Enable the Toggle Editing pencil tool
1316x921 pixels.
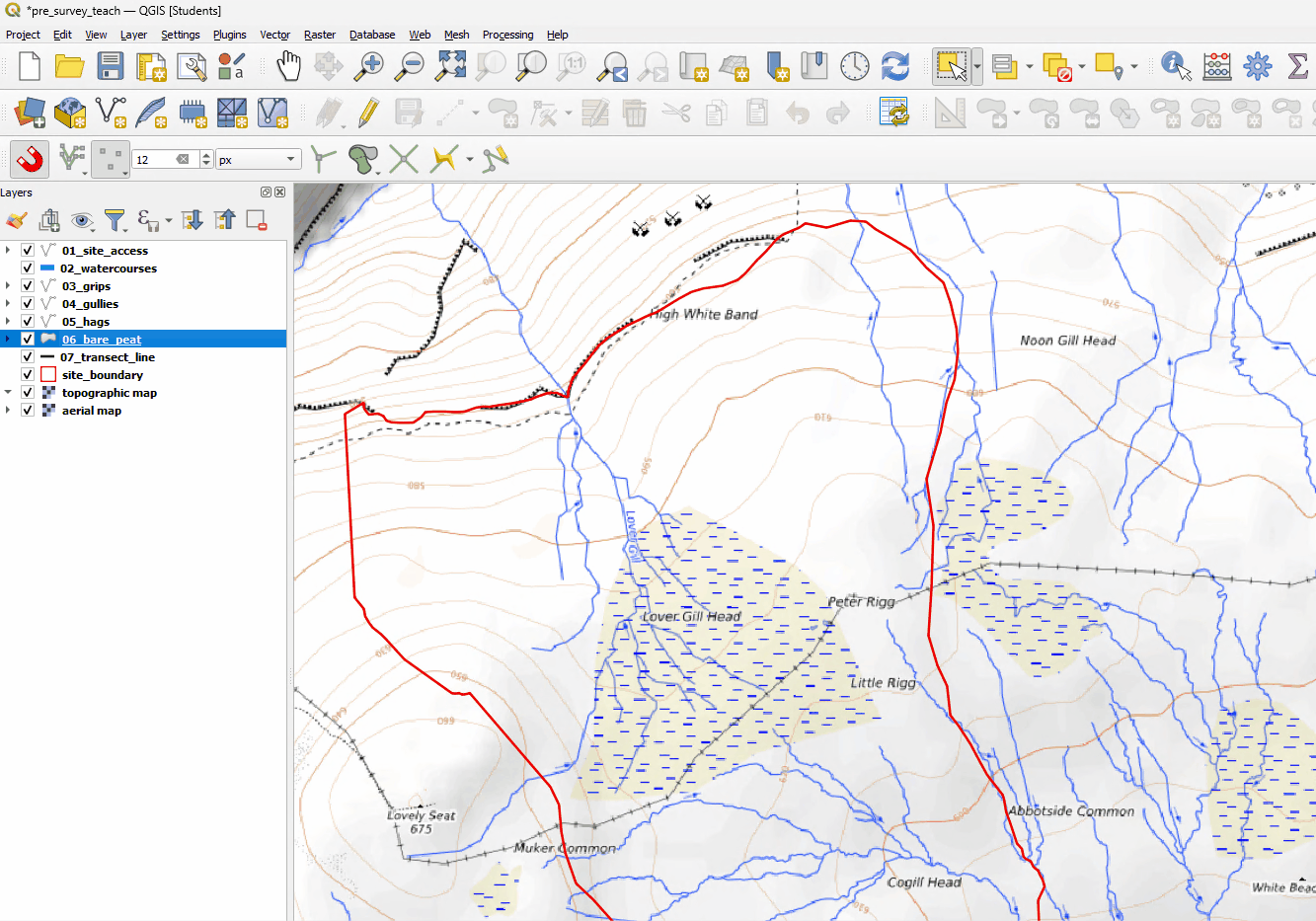366,113
